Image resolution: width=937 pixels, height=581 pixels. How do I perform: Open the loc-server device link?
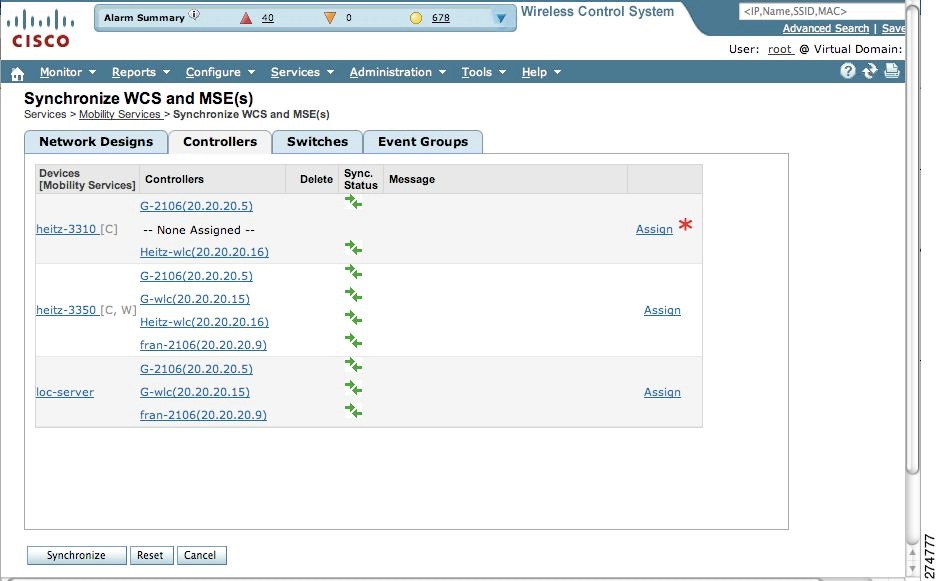[65, 392]
